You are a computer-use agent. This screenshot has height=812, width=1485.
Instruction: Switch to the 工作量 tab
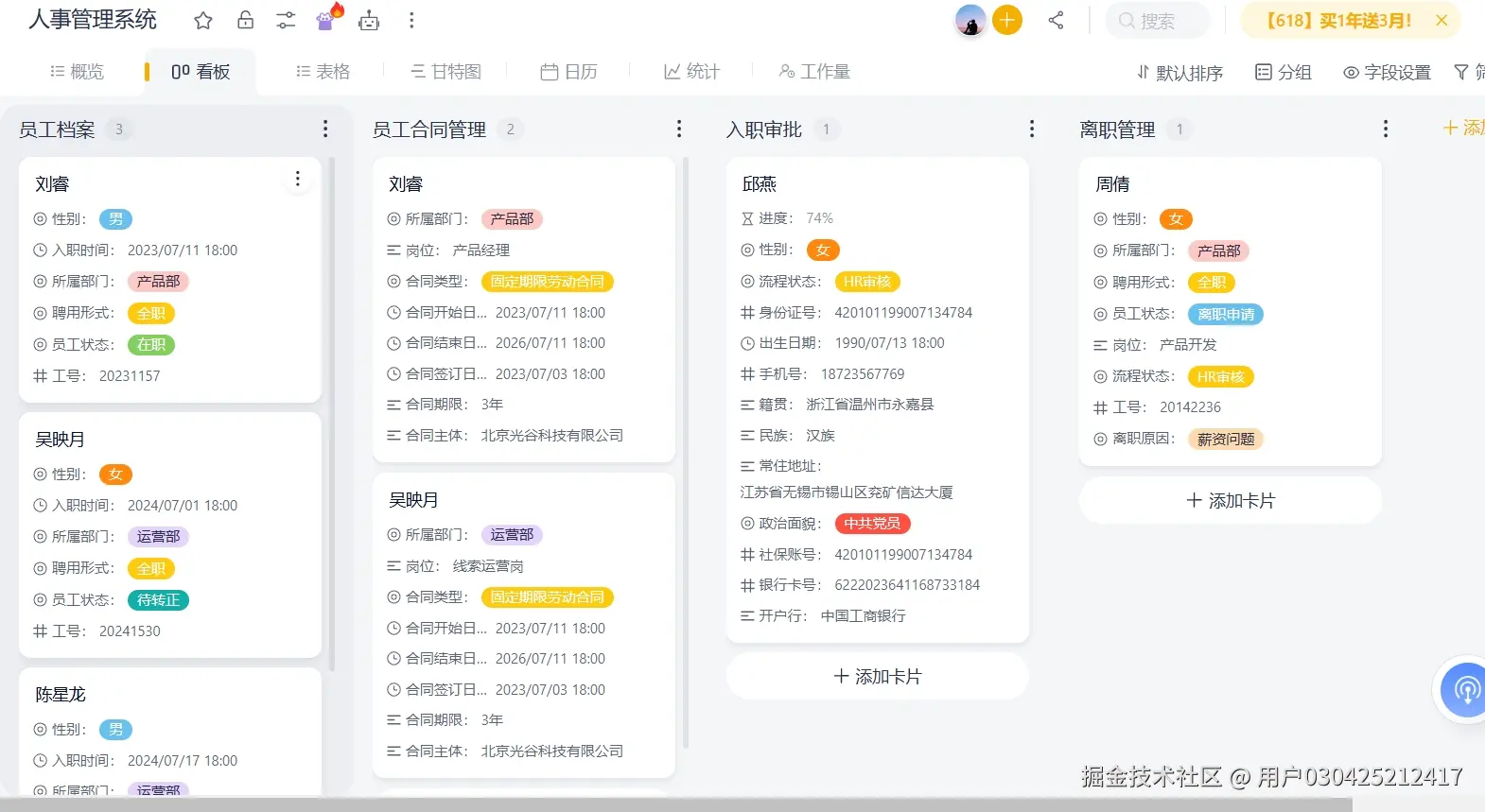(814, 72)
